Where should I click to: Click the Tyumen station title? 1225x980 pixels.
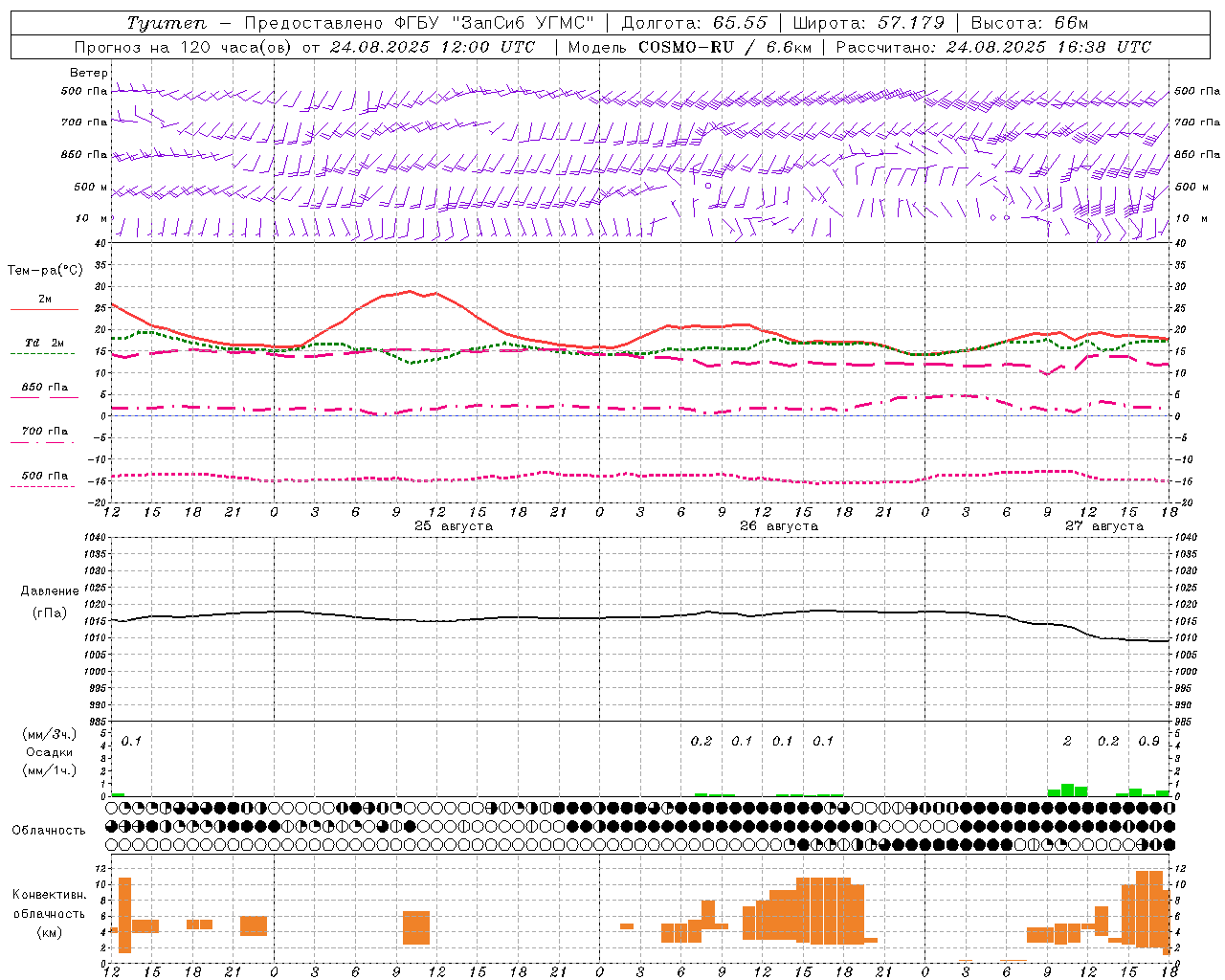coord(166,23)
